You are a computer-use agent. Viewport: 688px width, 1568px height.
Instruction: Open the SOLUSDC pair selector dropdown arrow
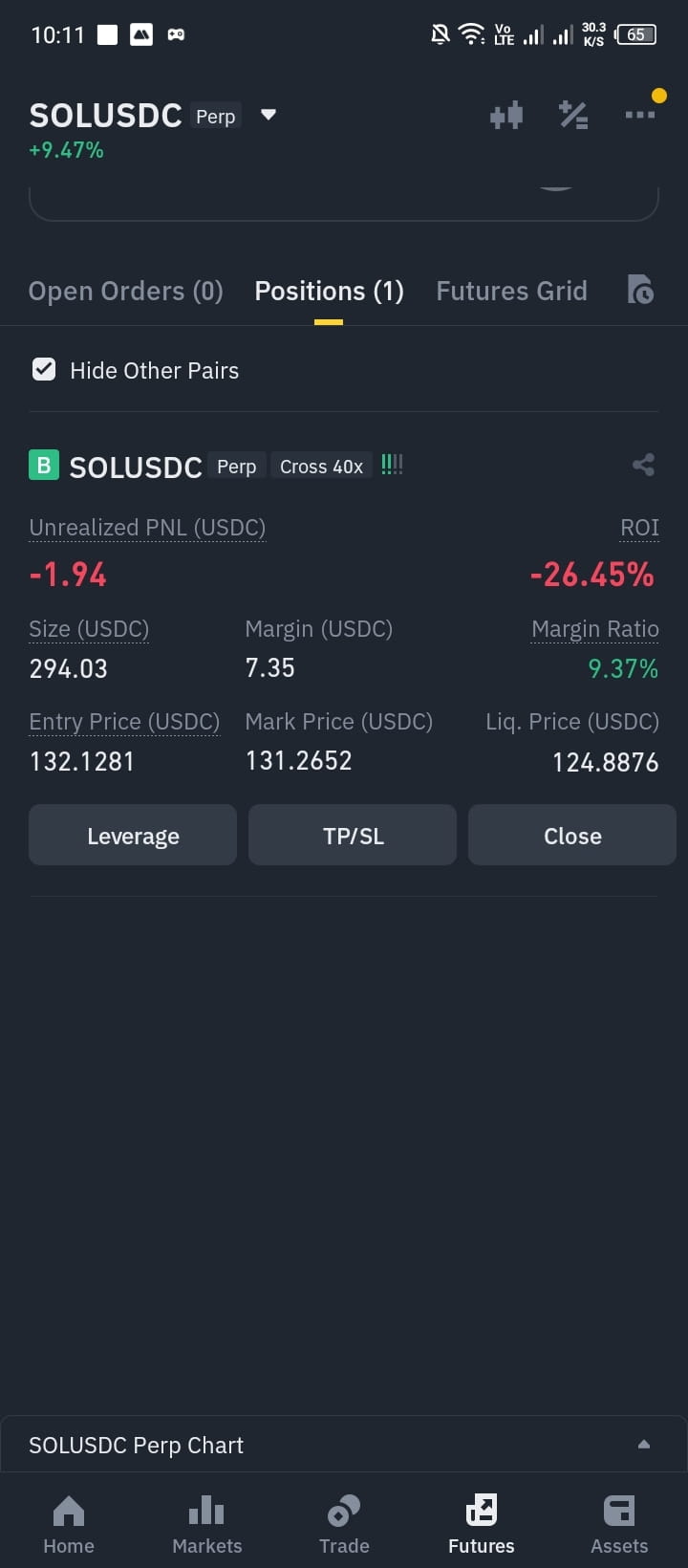[x=269, y=115]
